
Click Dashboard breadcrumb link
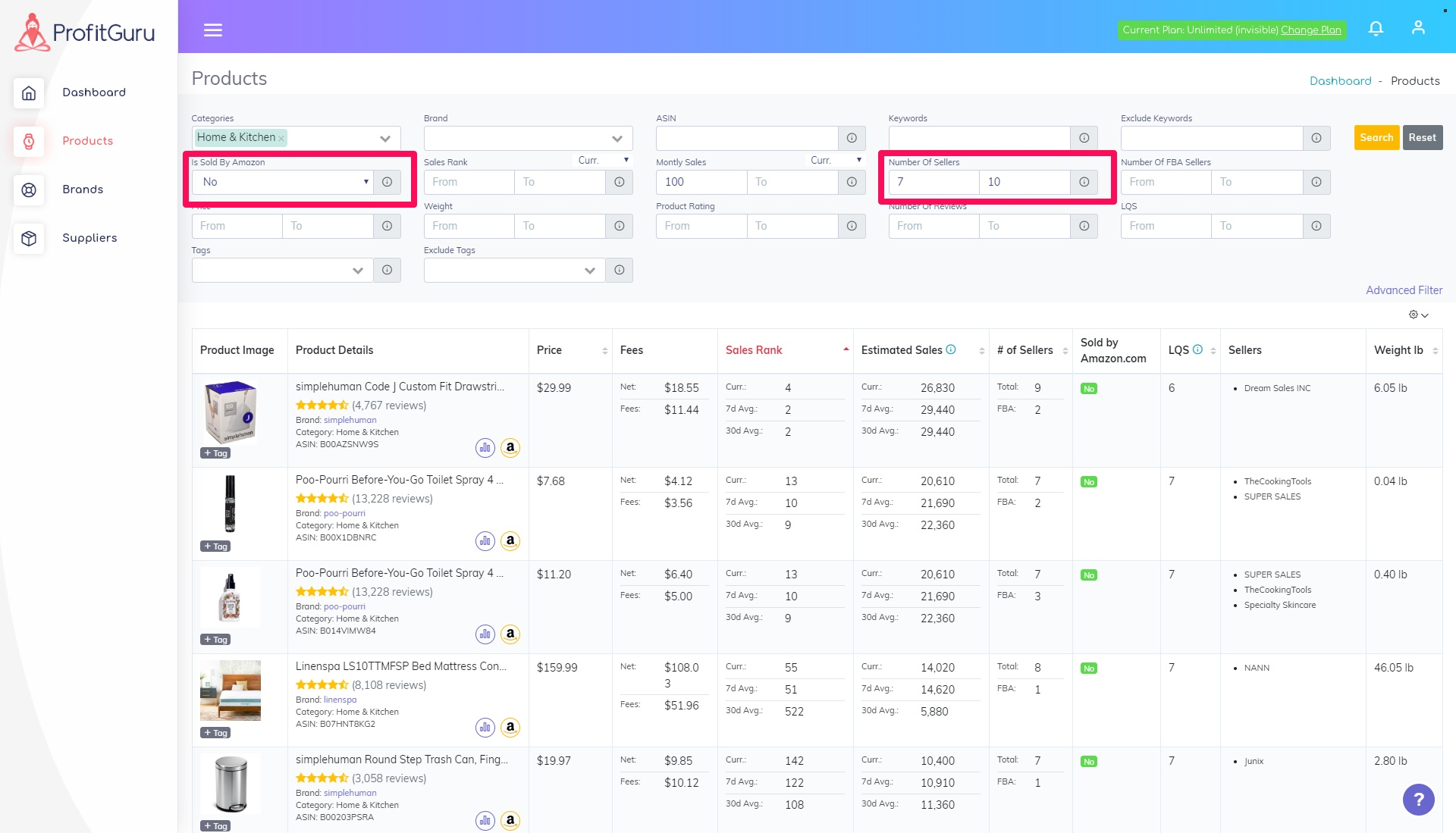1340,81
